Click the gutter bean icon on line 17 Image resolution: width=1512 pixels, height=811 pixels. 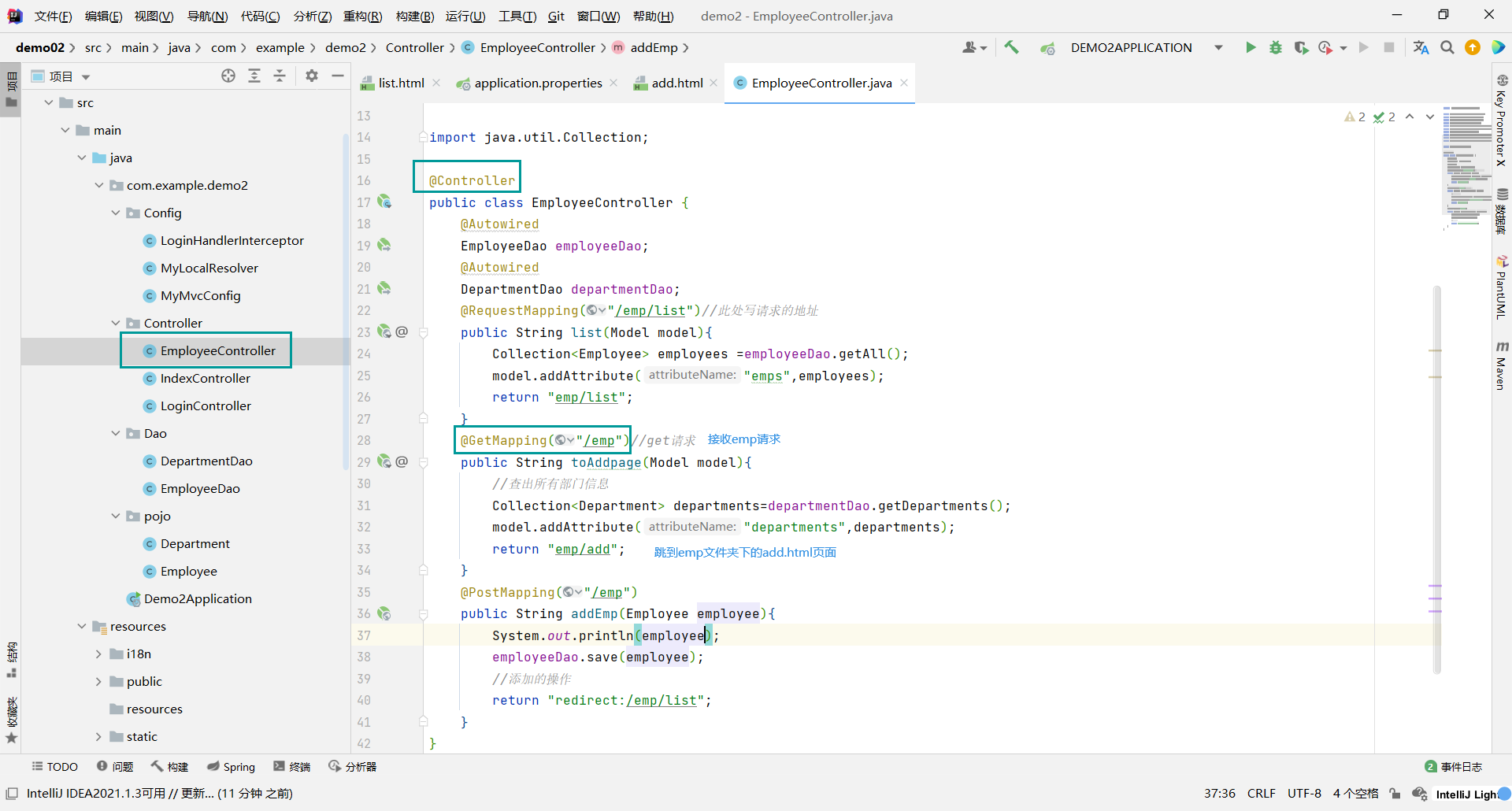click(384, 202)
